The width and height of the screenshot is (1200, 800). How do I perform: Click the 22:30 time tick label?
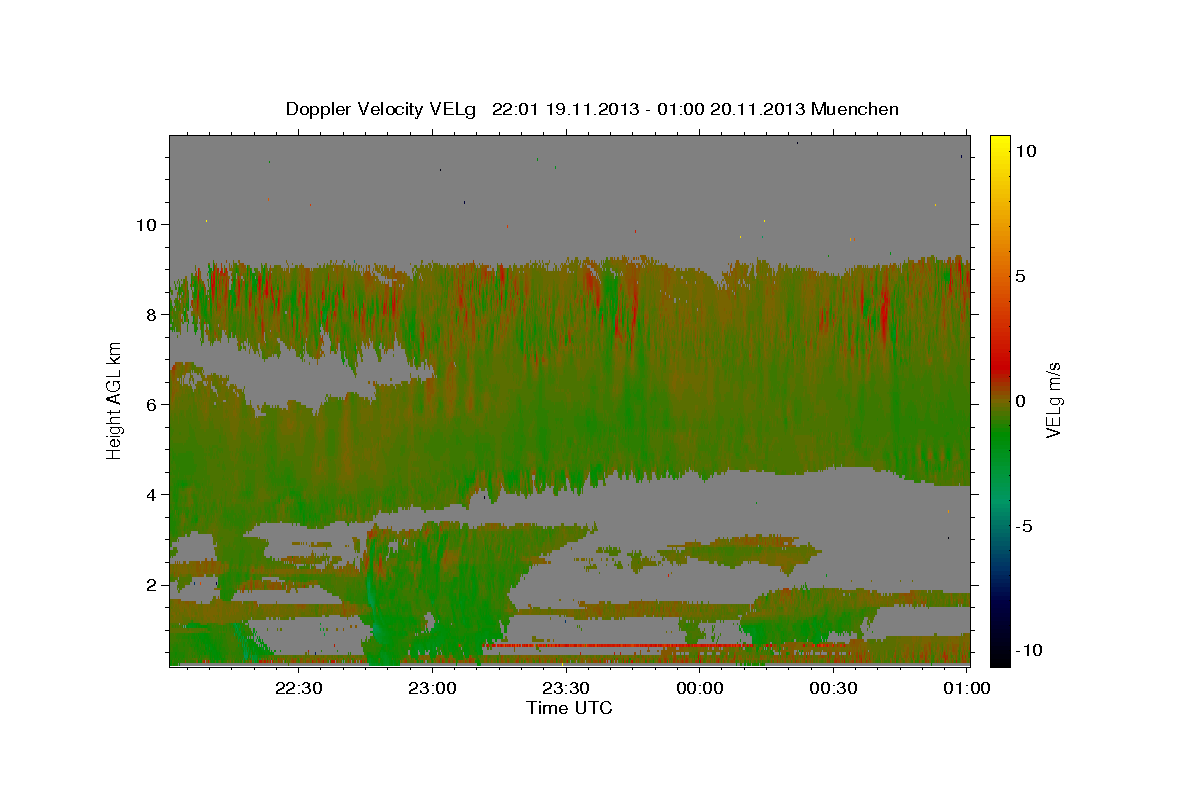(x=300, y=687)
